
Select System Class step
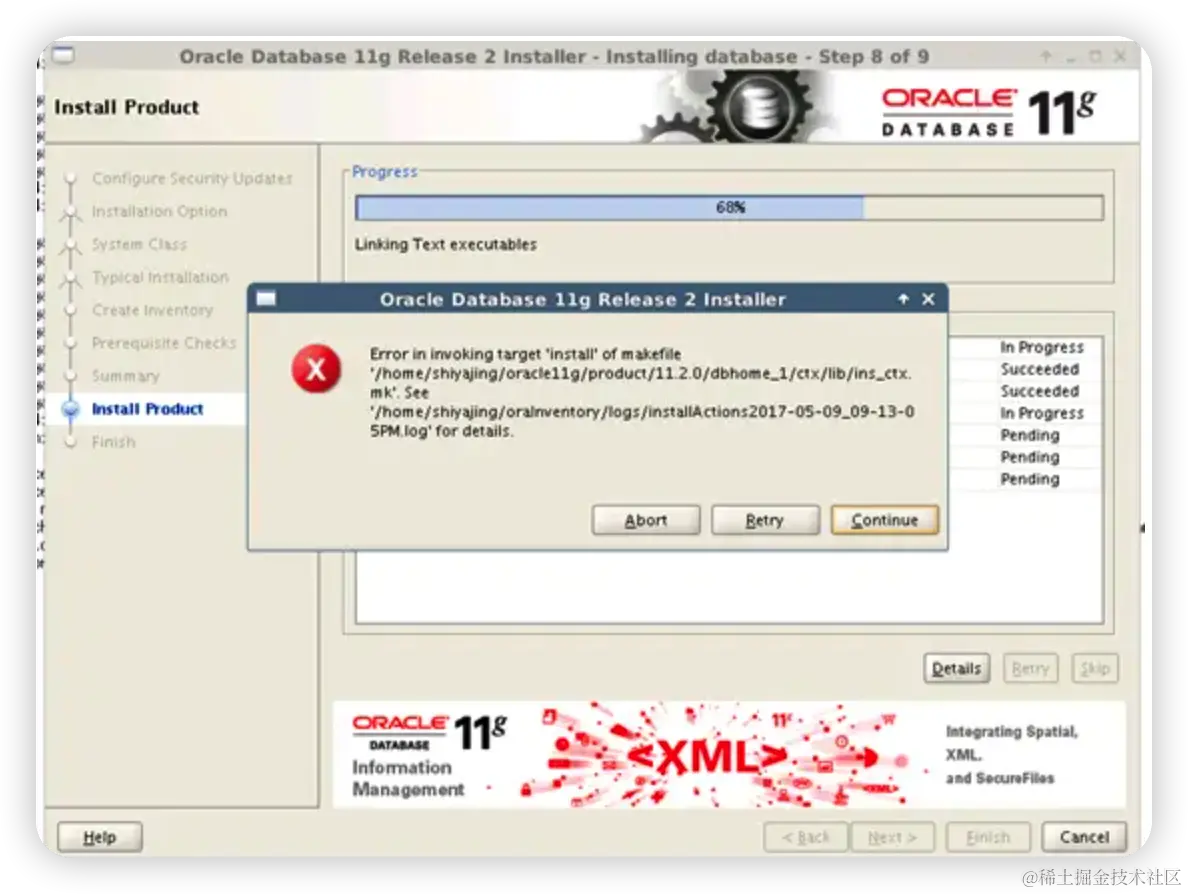[139, 244]
